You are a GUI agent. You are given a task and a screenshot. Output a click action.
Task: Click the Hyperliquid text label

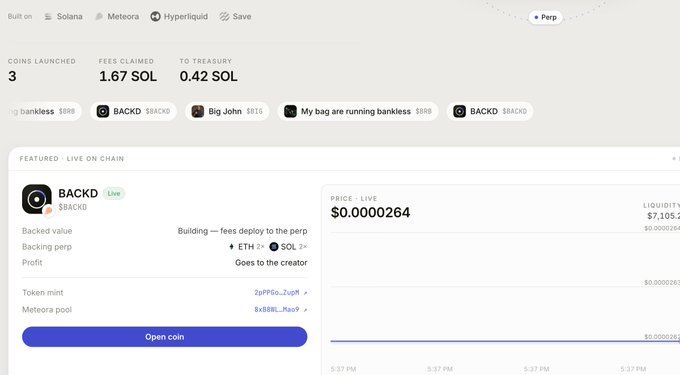coord(186,16)
